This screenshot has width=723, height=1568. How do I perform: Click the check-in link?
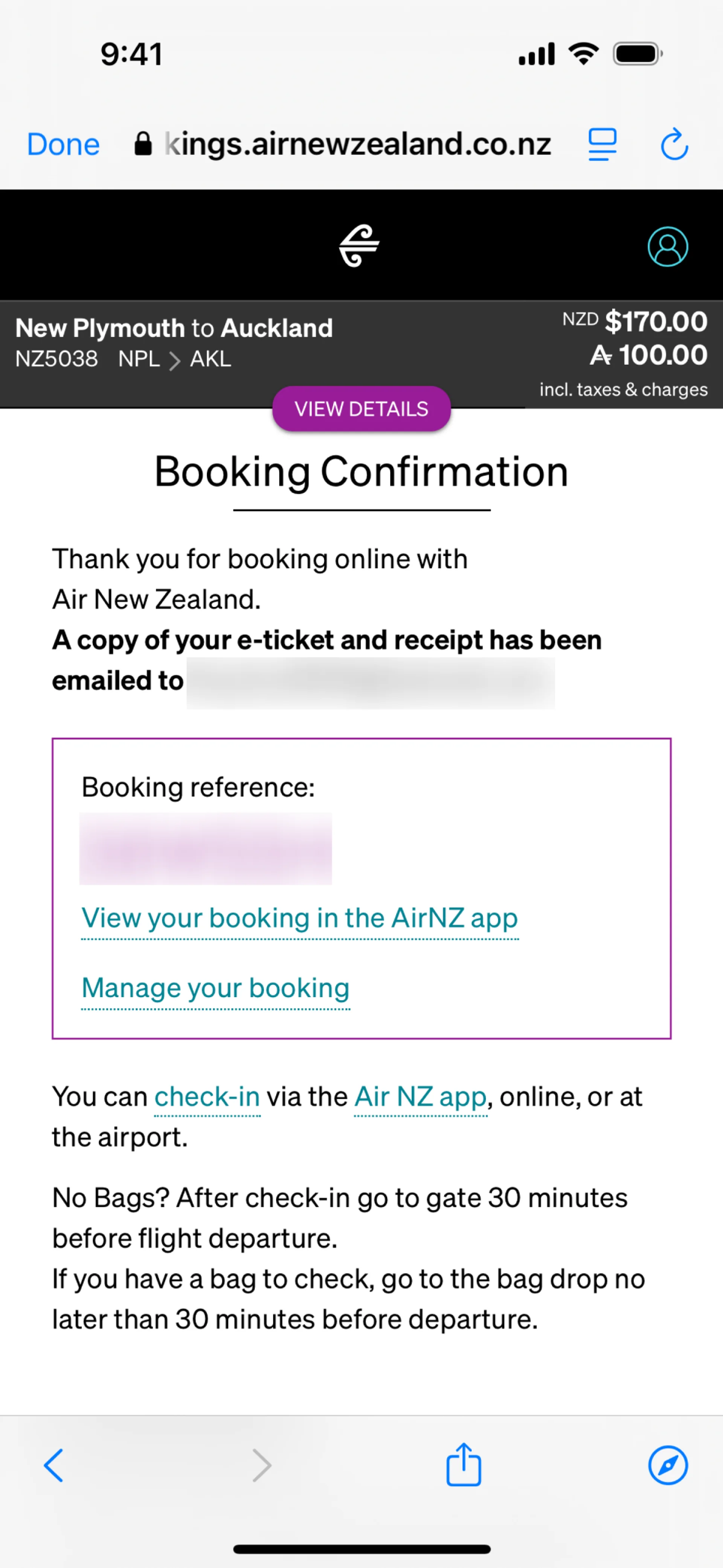point(207,1097)
